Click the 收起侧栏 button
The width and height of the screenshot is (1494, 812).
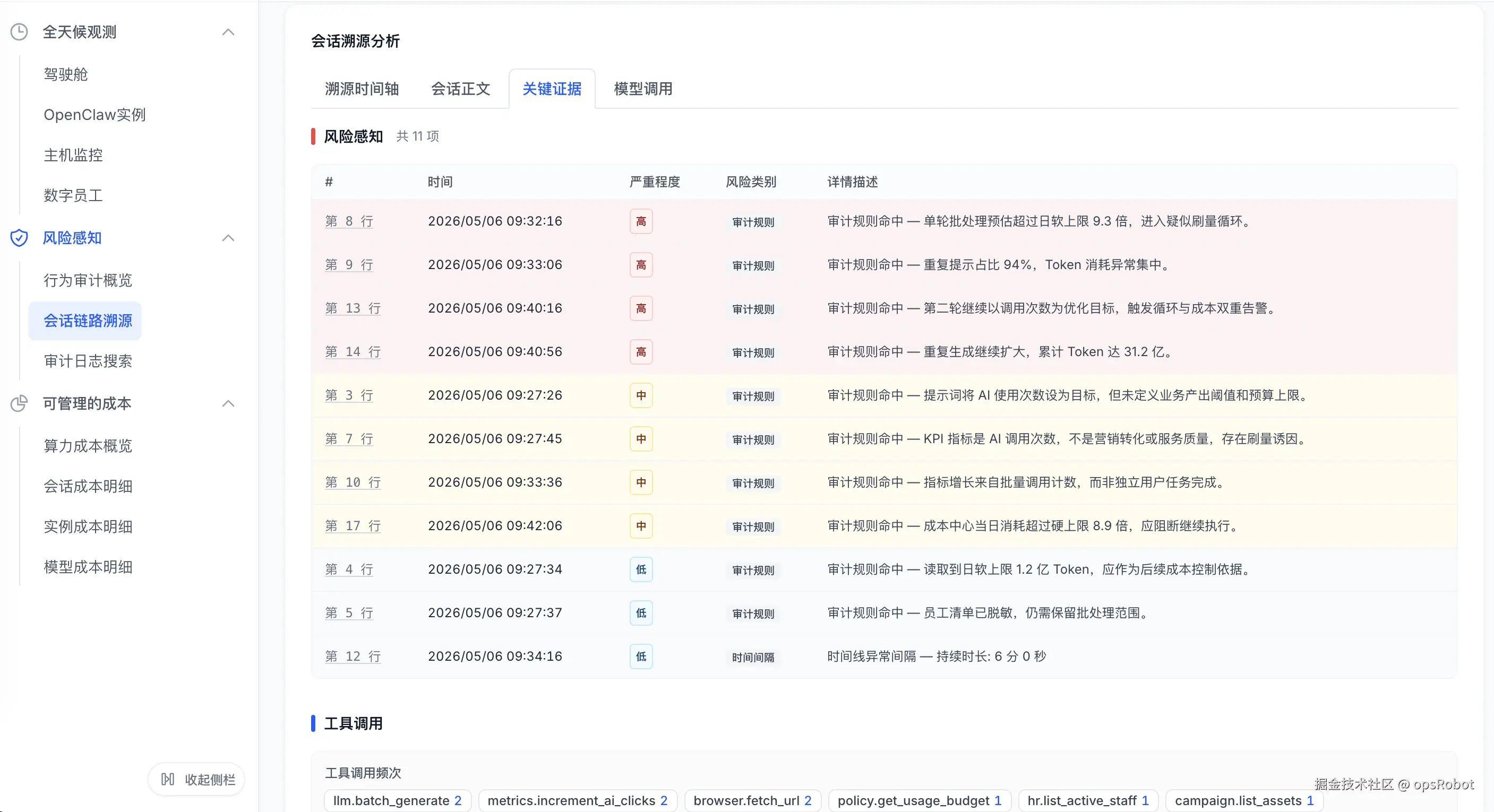point(196,779)
